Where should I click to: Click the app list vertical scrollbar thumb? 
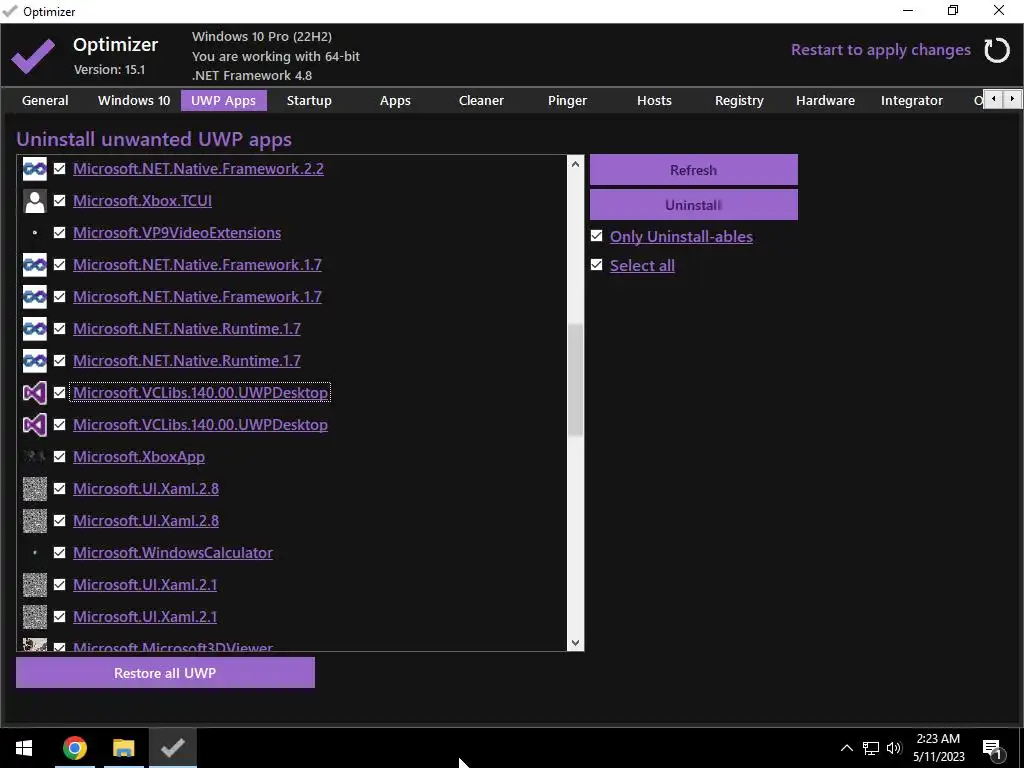[x=575, y=380]
